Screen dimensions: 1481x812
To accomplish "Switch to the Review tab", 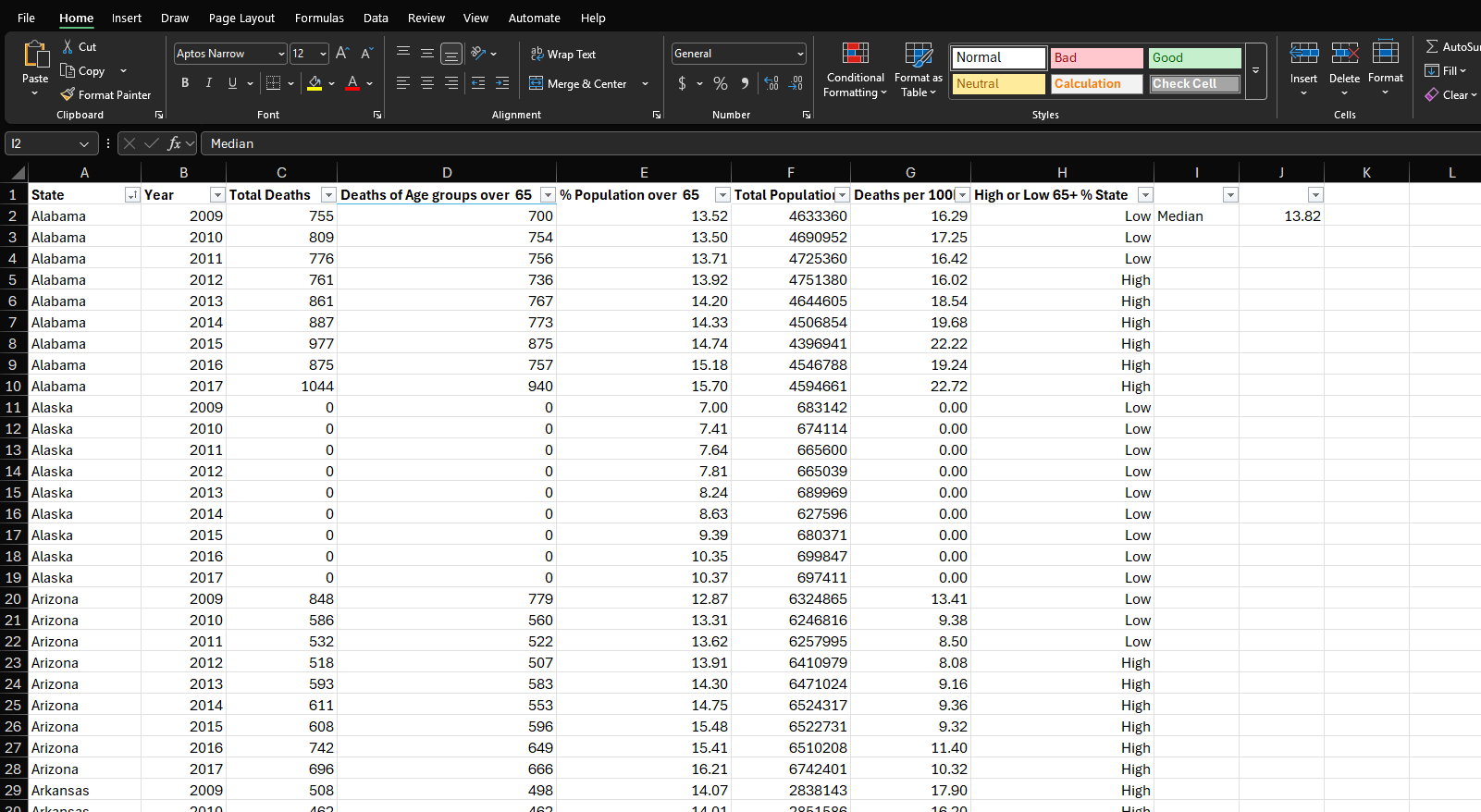I will [x=426, y=18].
